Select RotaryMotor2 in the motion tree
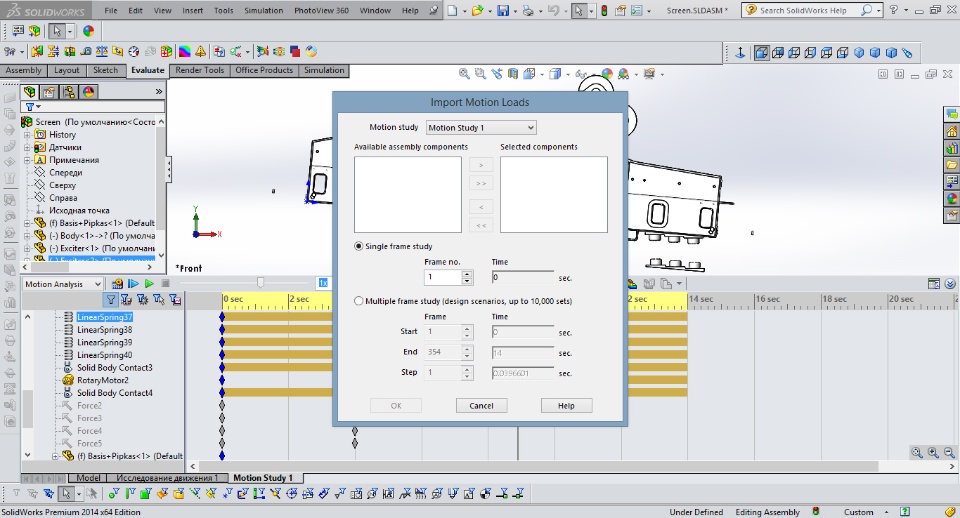960x518 pixels. pos(102,380)
